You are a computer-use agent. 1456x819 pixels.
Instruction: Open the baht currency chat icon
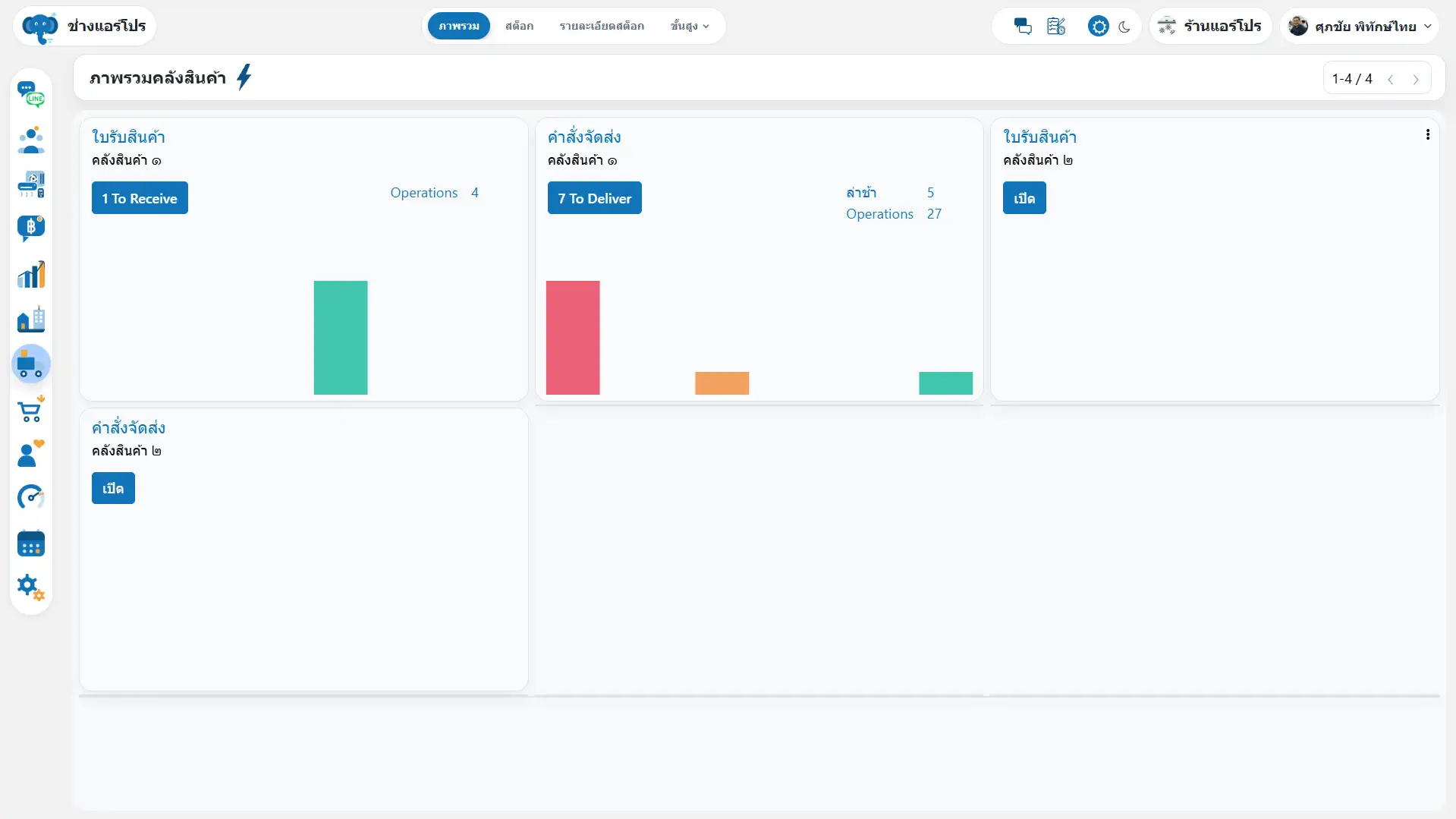pos(31,228)
